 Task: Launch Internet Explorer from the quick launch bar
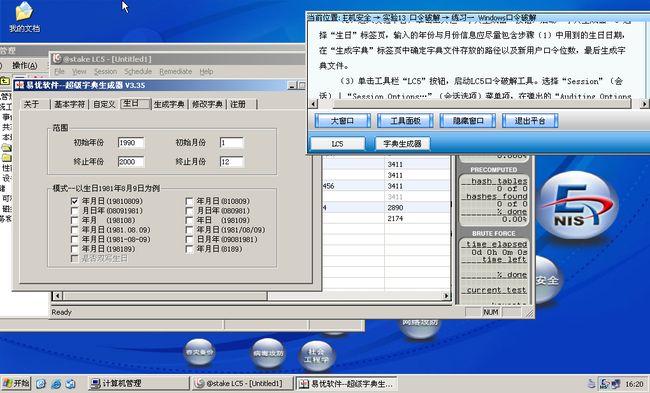coord(56,384)
